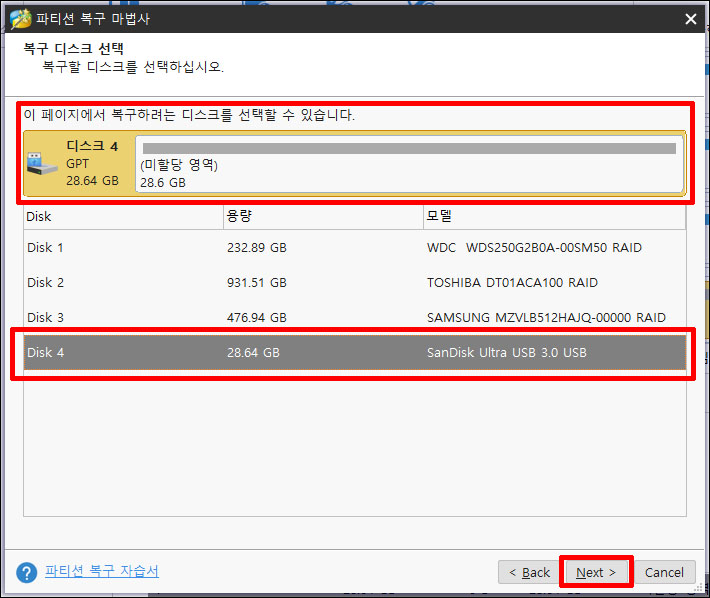The width and height of the screenshot is (710, 598).
Task: Click the 모델 column header
Action: coord(555,217)
